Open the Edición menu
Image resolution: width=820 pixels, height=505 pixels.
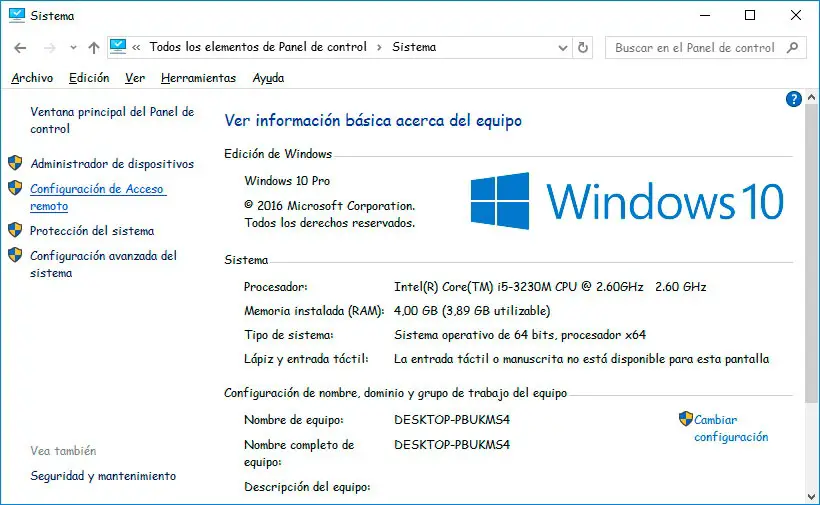point(89,78)
